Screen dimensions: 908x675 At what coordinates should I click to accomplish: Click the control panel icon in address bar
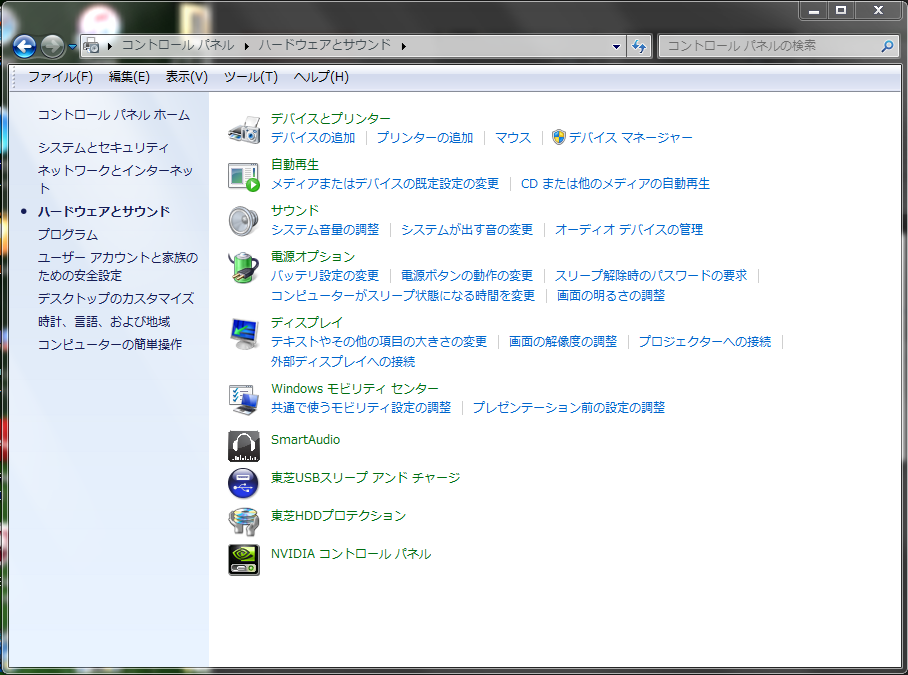[x=91, y=45]
